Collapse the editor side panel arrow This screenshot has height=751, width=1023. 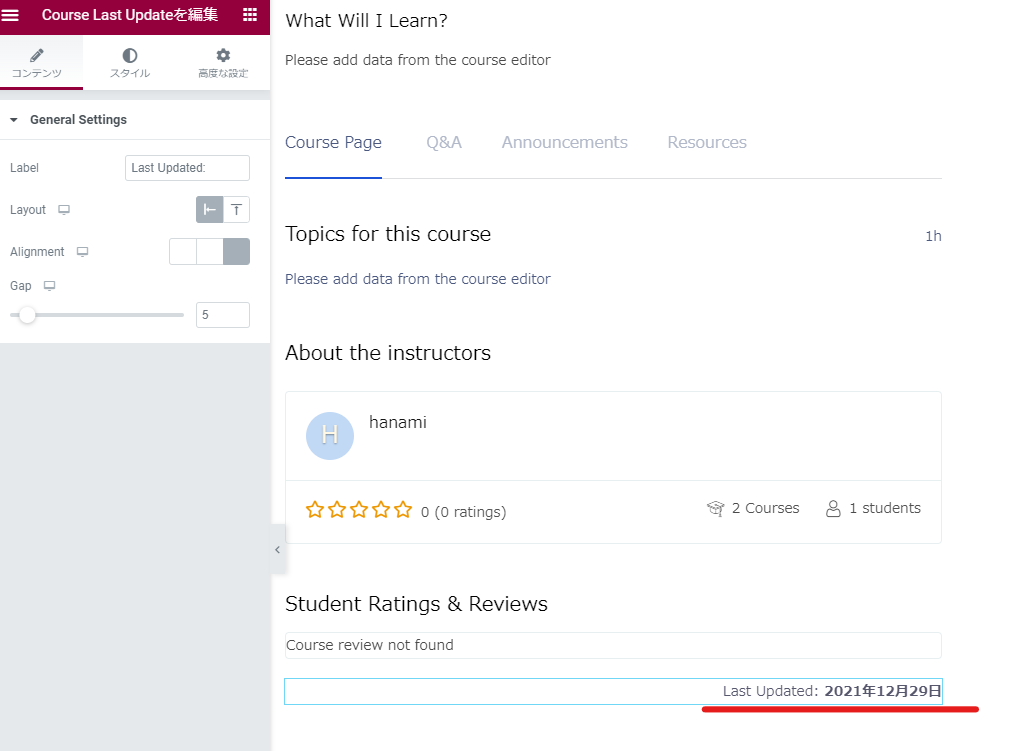[x=277, y=550]
